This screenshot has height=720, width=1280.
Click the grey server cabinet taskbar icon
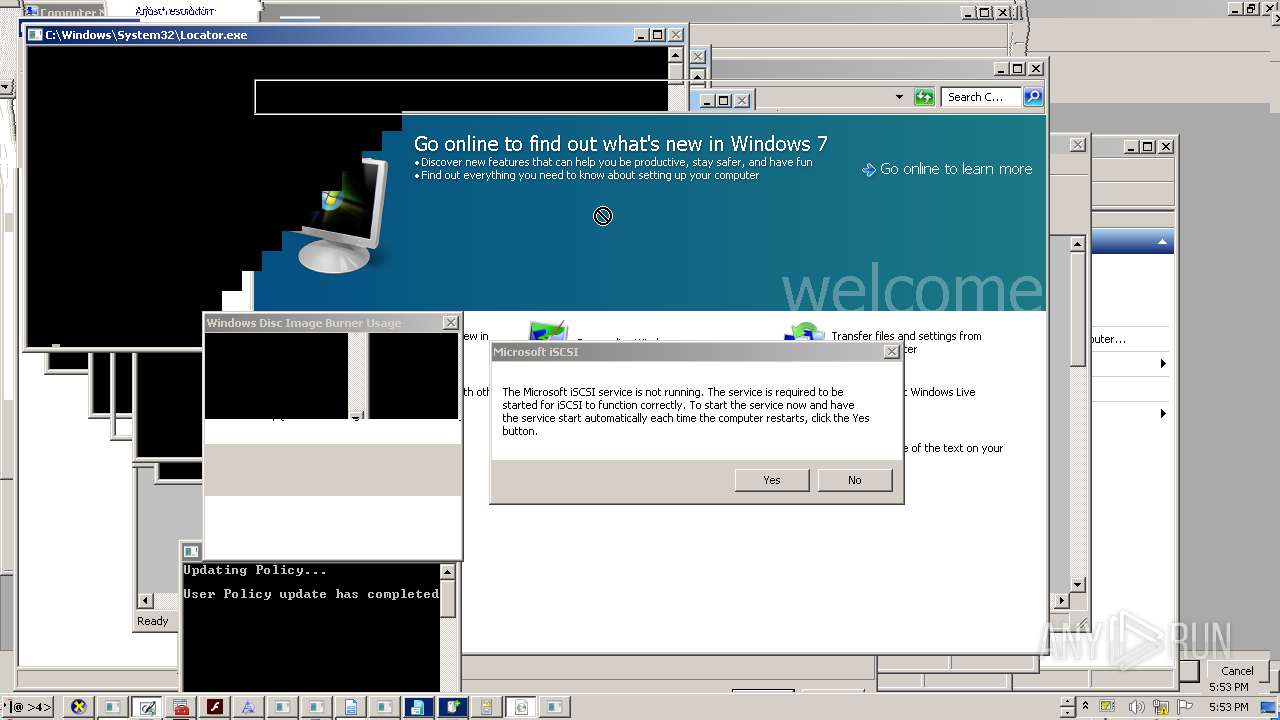point(486,707)
